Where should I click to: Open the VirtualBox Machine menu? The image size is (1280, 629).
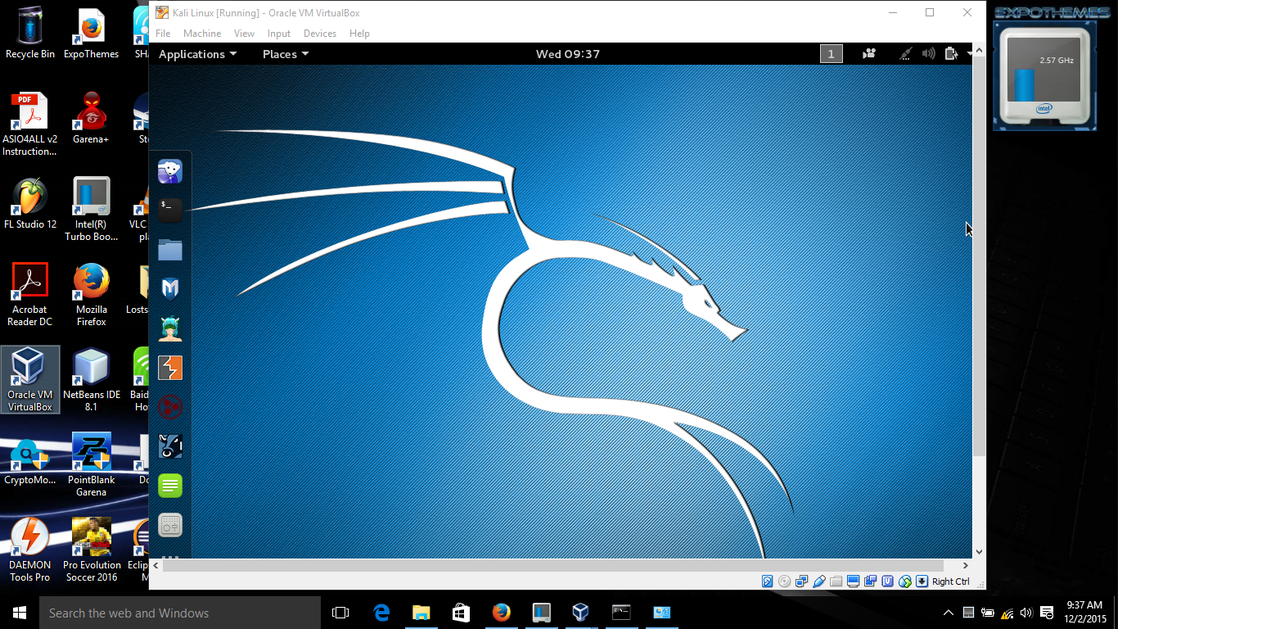pos(202,33)
